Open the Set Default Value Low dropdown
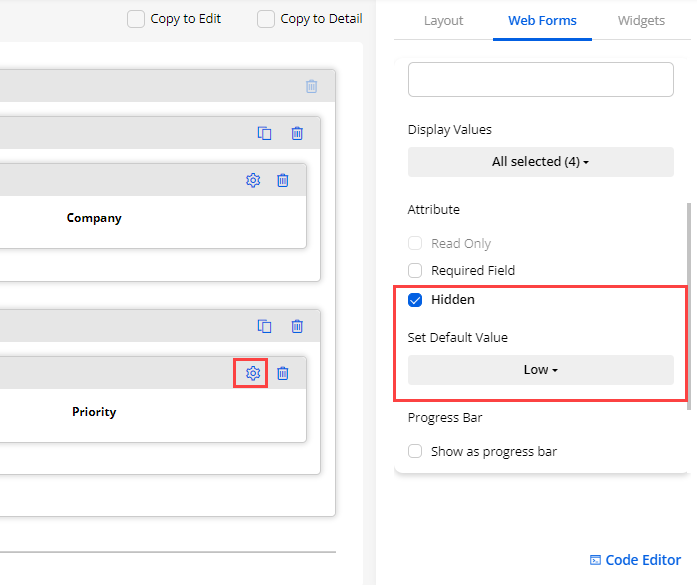This screenshot has height=585, width=697. 540,370
